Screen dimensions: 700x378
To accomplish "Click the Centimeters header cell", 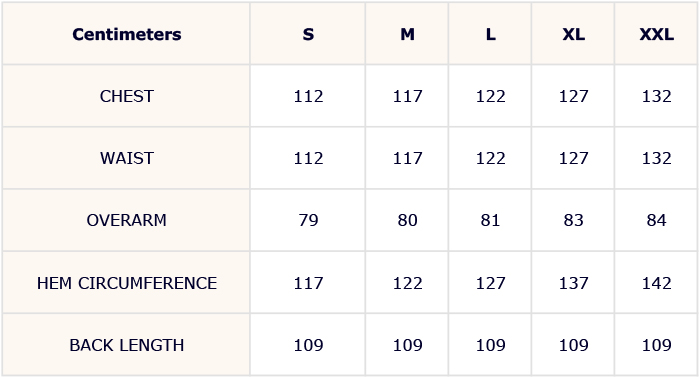I will [127, 34].
